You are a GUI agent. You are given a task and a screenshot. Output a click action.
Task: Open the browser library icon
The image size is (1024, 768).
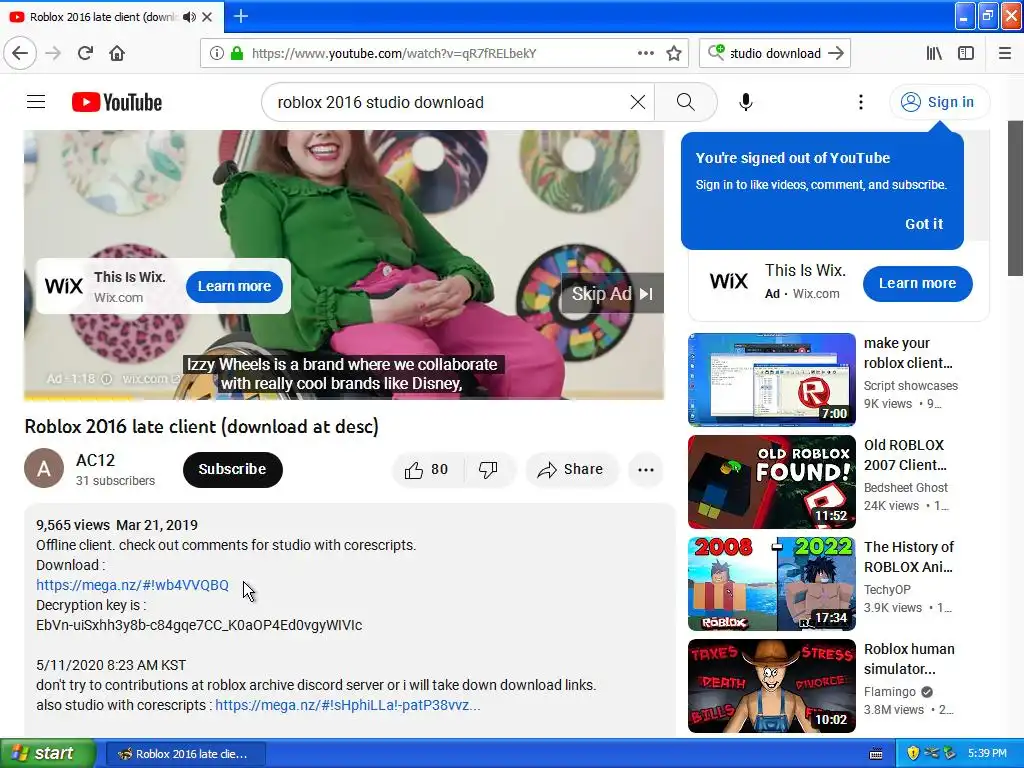click(934, 53)
